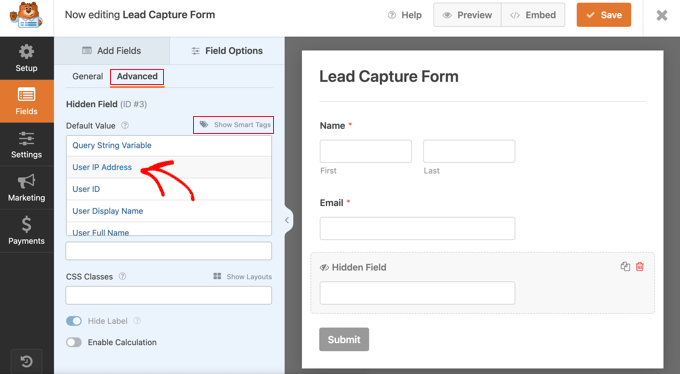Choose User Full Name smart tag
Viewport: 680px width, 374px height.
pyautogui.click(x=169, y=230)
